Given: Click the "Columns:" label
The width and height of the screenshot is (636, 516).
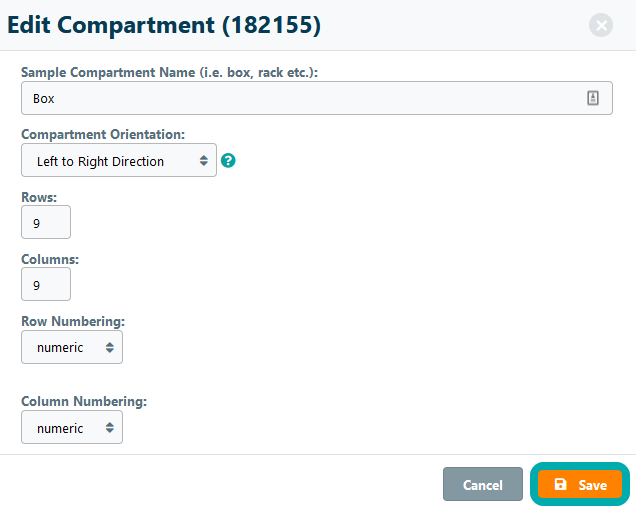Looking at the screenshot, I should 50,259.
